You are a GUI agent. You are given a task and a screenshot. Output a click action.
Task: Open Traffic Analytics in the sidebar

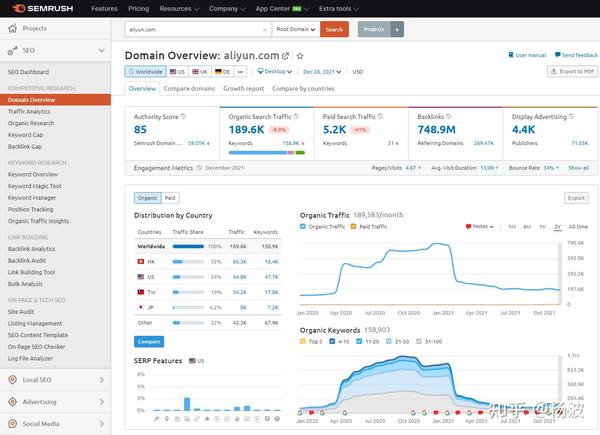click(x=29, y=111)
